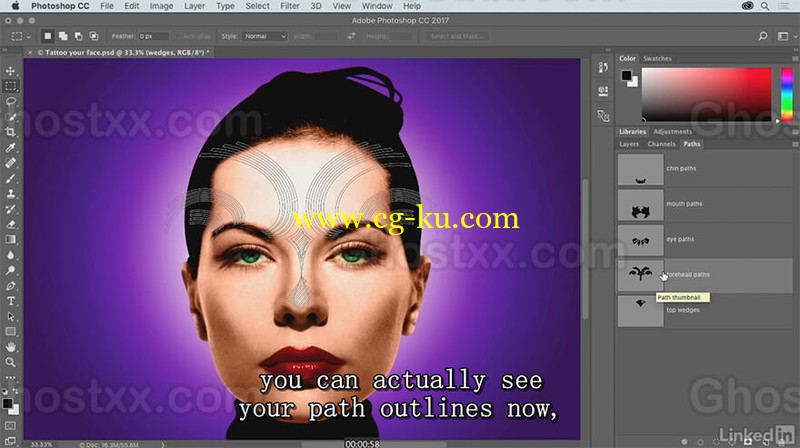Select the Dodge tool

click(x=10, y=270)
